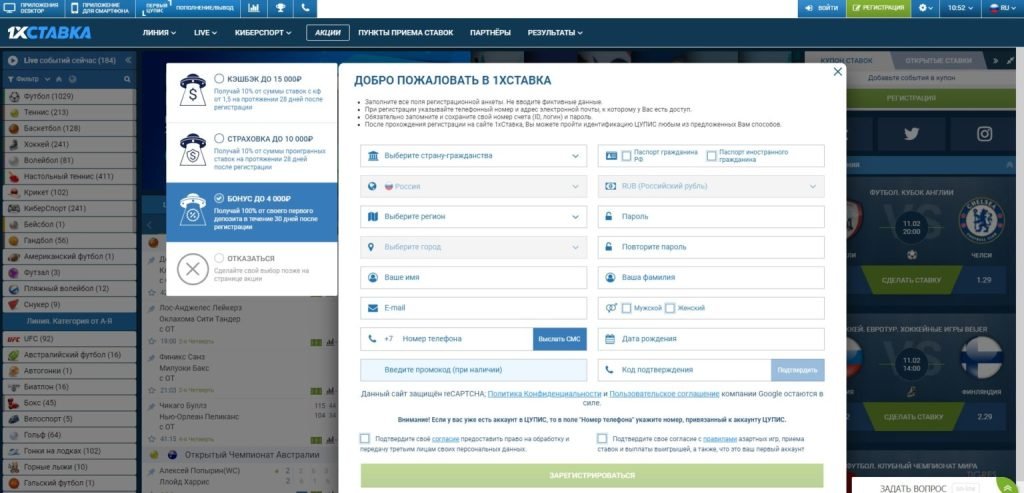Open the RU language dropdown
This screenshot has height=493, width=1024.
(1004, 8)
